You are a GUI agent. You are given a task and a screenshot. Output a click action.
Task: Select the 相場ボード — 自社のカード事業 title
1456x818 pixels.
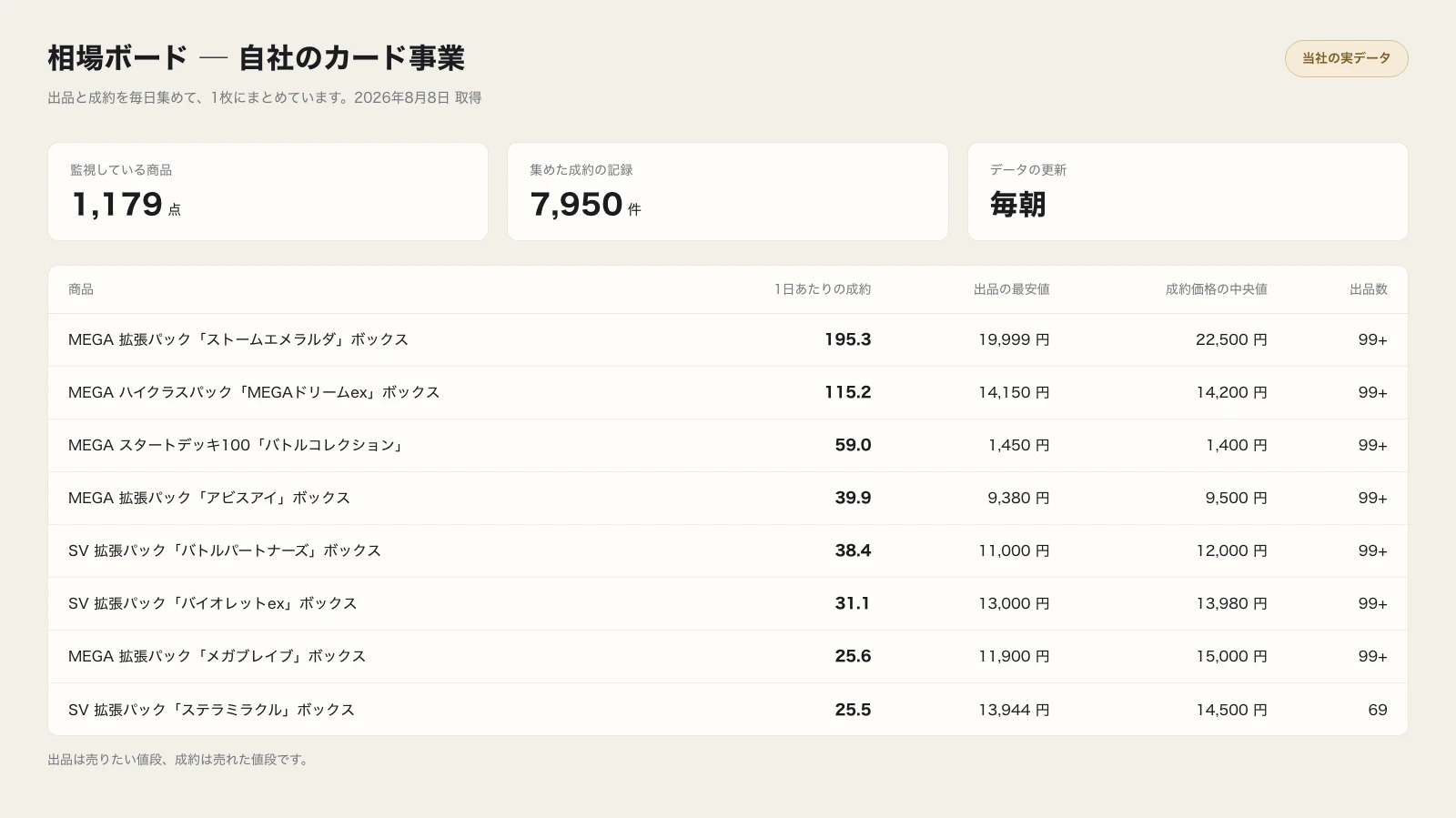pos(256,58)
